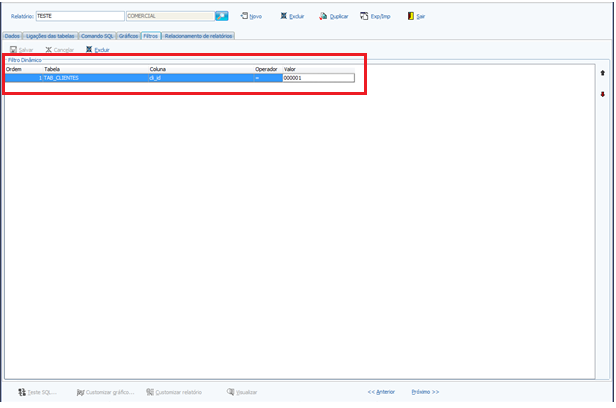The width and height of the screenshot is (616, 408).
Task: Click the = operator cell
Action: point(268,78)
